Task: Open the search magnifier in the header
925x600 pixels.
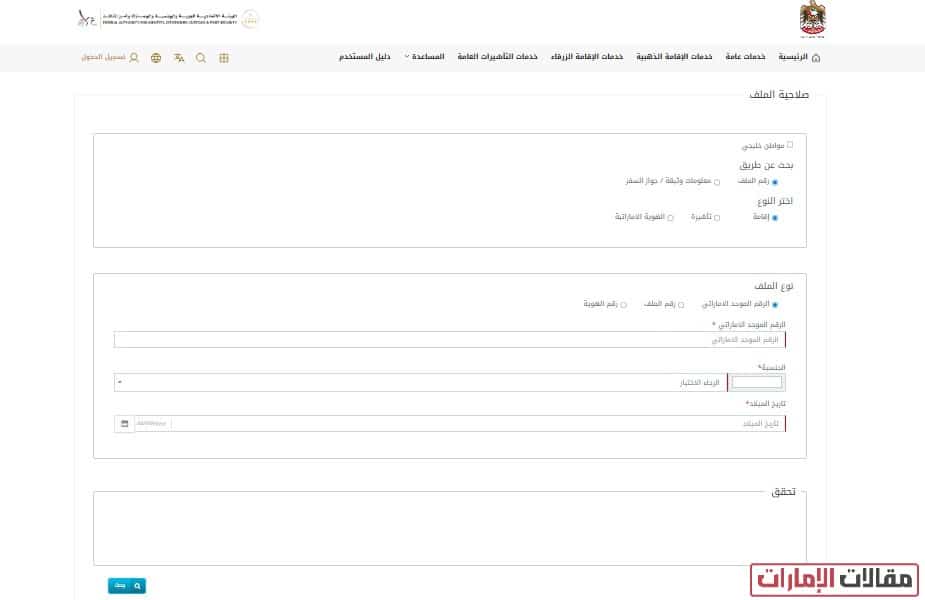Action: click(x=201, y=58)
